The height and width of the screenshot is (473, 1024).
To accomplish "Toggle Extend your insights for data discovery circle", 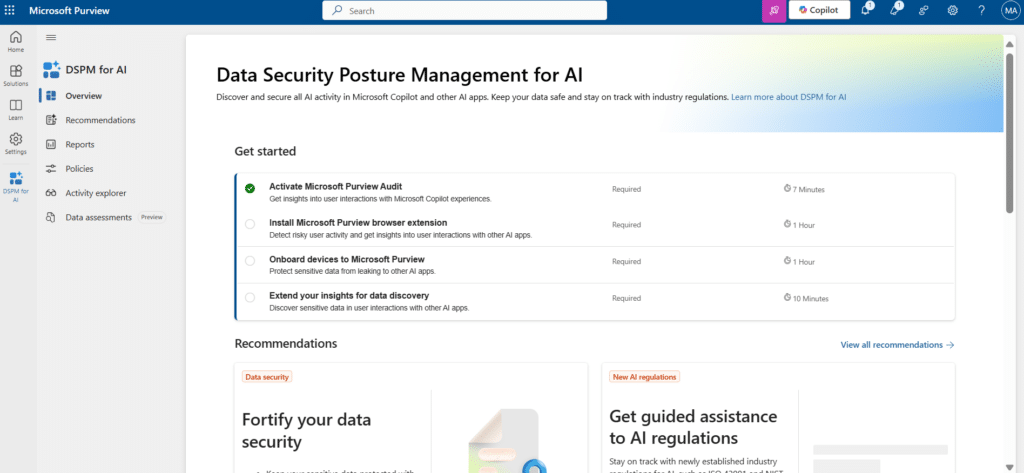I will click(250, 298).
